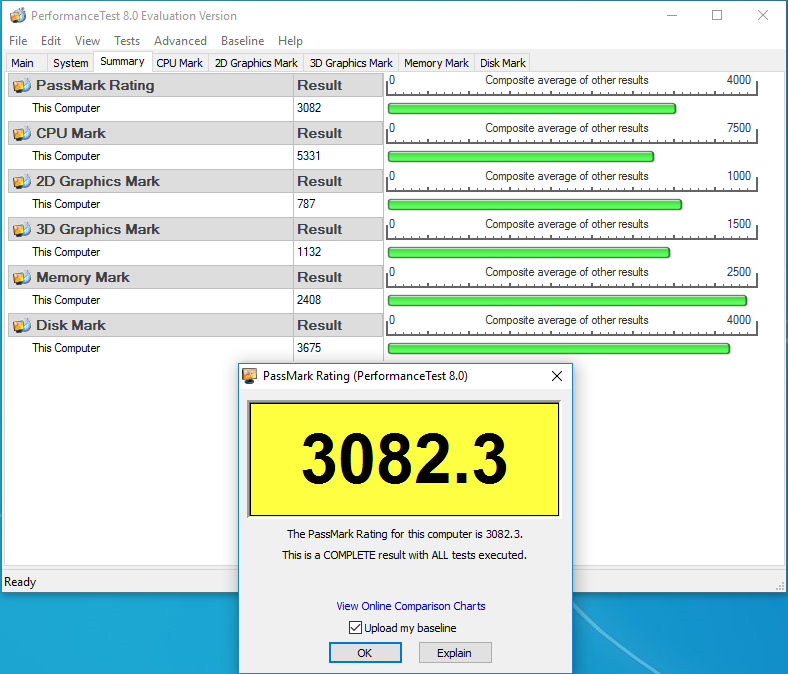Open the Advanced menu

180,41
